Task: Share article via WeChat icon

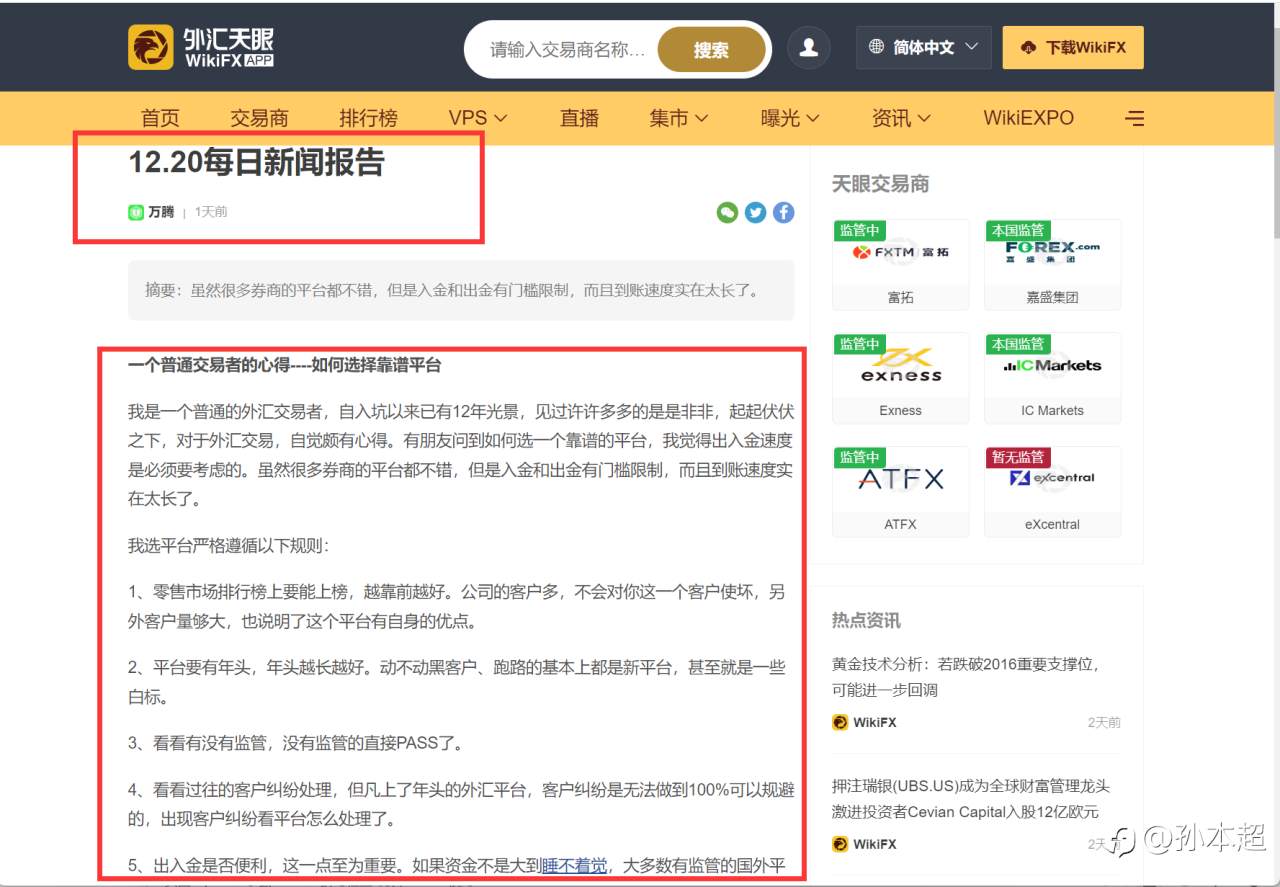Action: 727,212
